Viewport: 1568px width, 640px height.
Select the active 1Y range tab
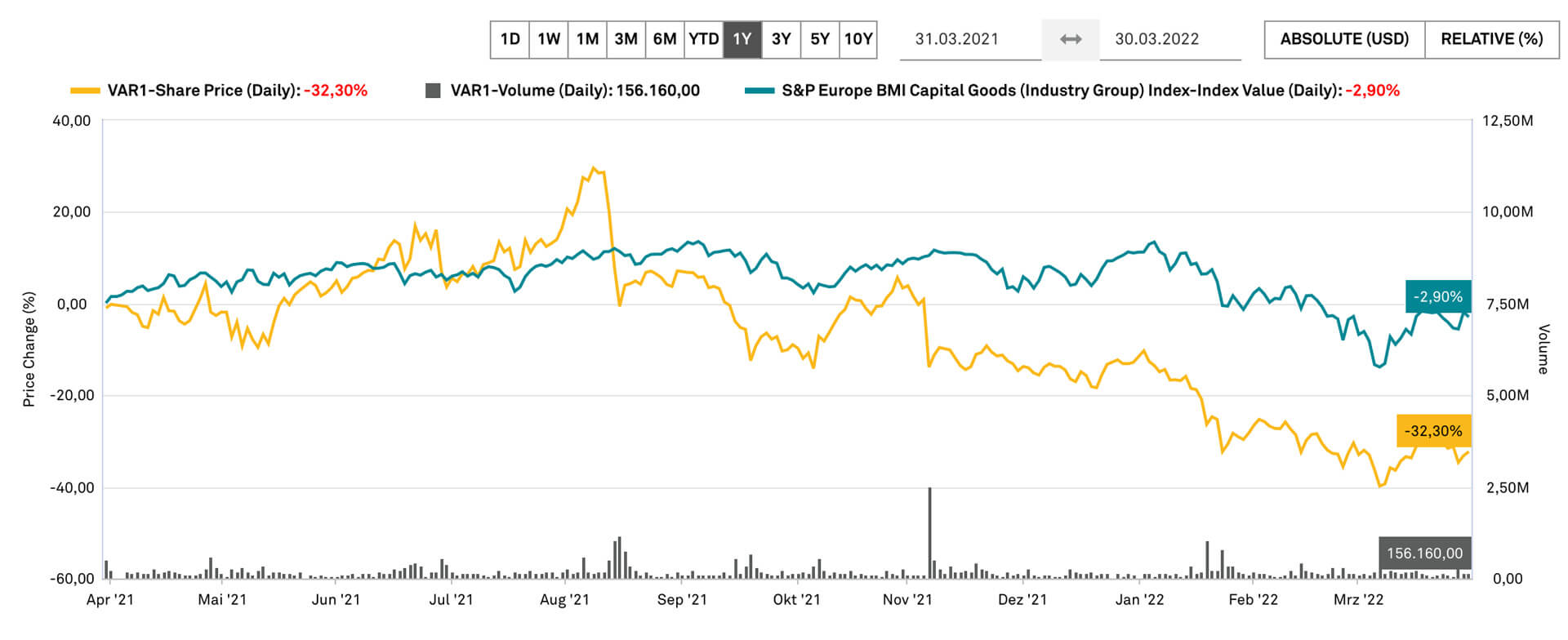[742, 39]
